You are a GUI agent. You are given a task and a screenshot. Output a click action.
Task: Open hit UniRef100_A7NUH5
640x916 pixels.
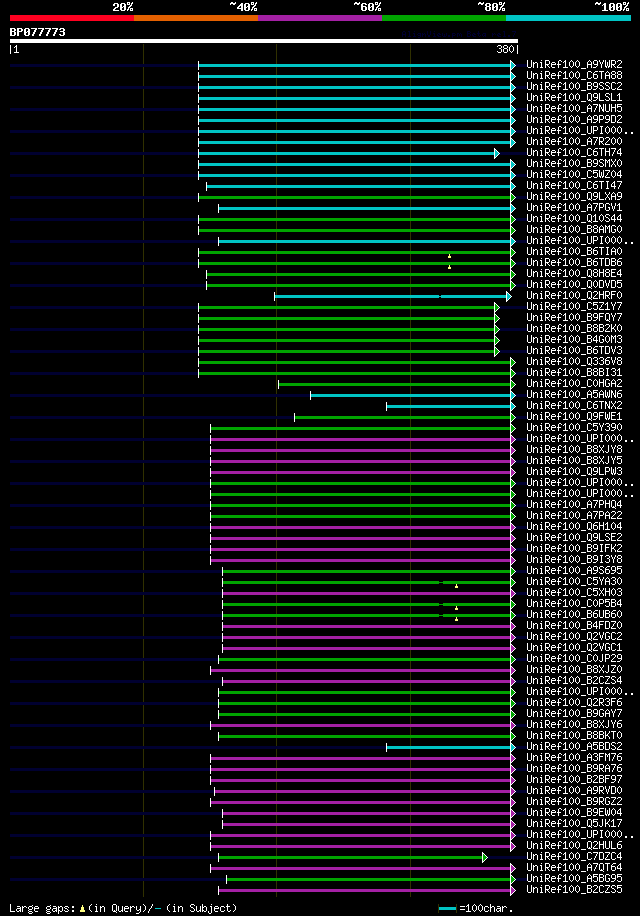pyautogui.click(x=574, y=109)
